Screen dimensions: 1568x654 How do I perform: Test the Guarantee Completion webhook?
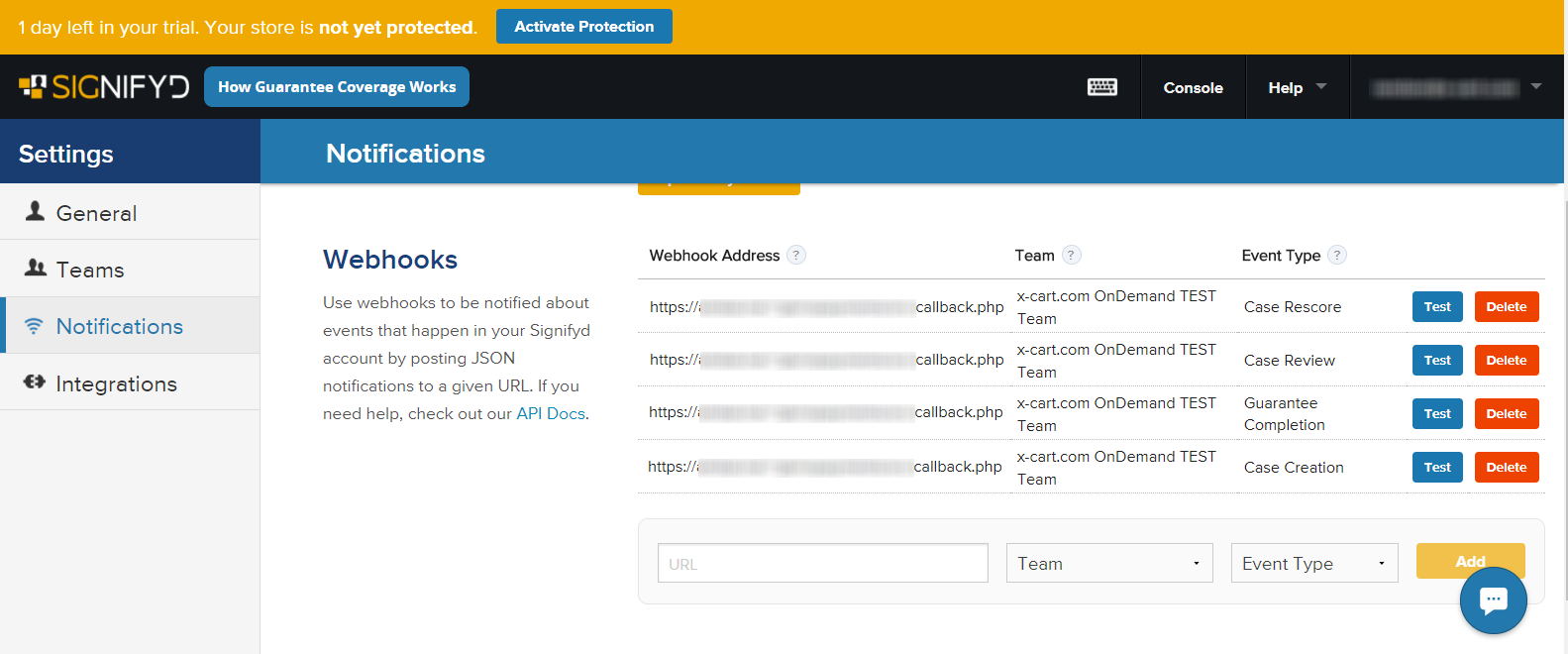tap(1437, 414)
